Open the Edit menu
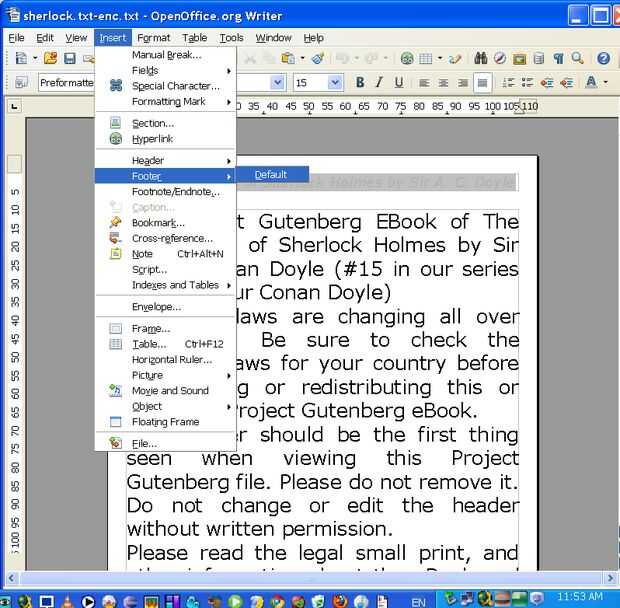The height and width of the screenshot is (608, 620). point(45,38)
